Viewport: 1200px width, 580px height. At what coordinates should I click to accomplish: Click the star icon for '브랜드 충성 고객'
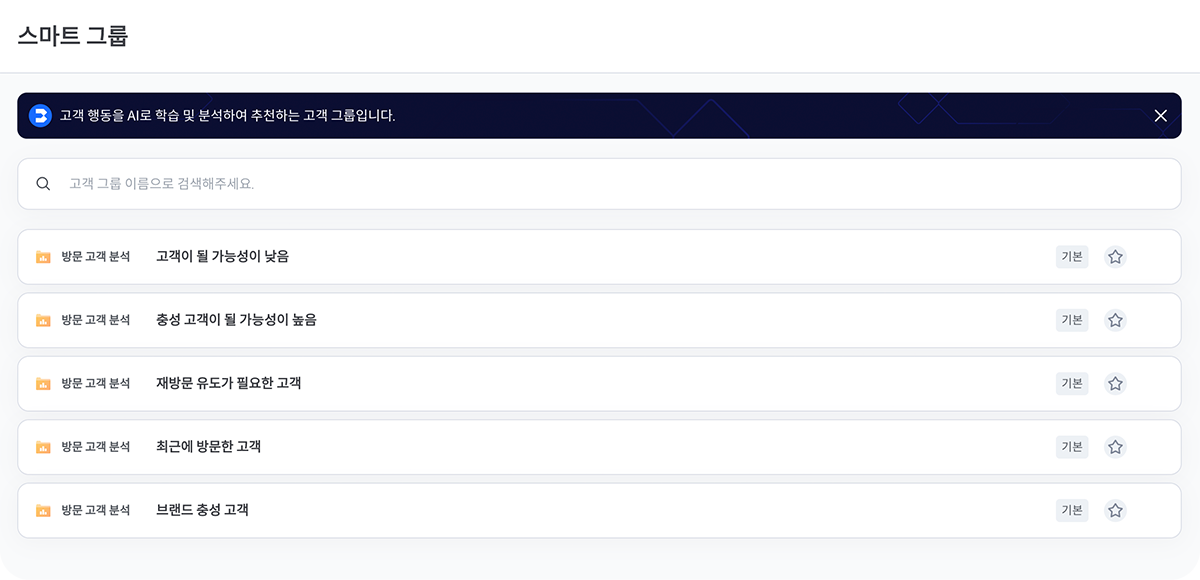(x=1115, y=510)
